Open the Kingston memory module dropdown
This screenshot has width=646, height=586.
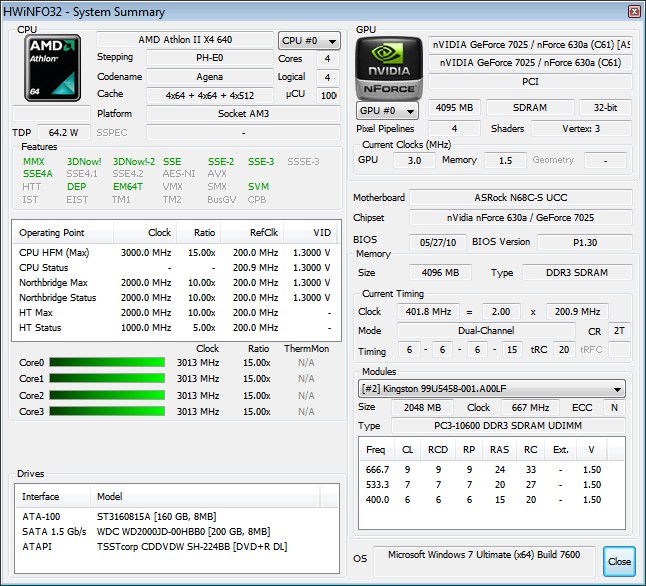point(493,389)
